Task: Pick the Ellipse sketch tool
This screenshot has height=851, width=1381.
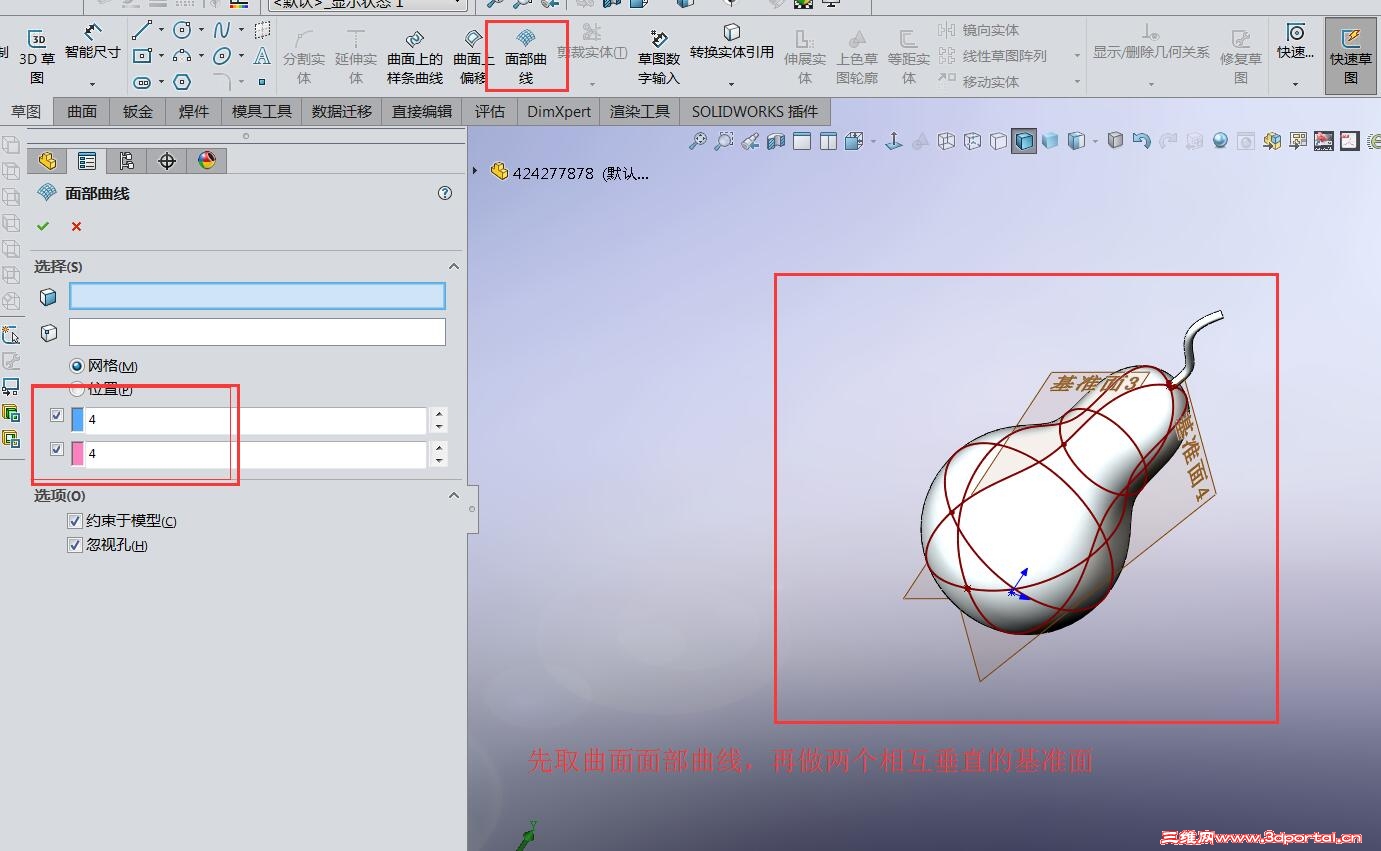Action: (x=222, y=56)
